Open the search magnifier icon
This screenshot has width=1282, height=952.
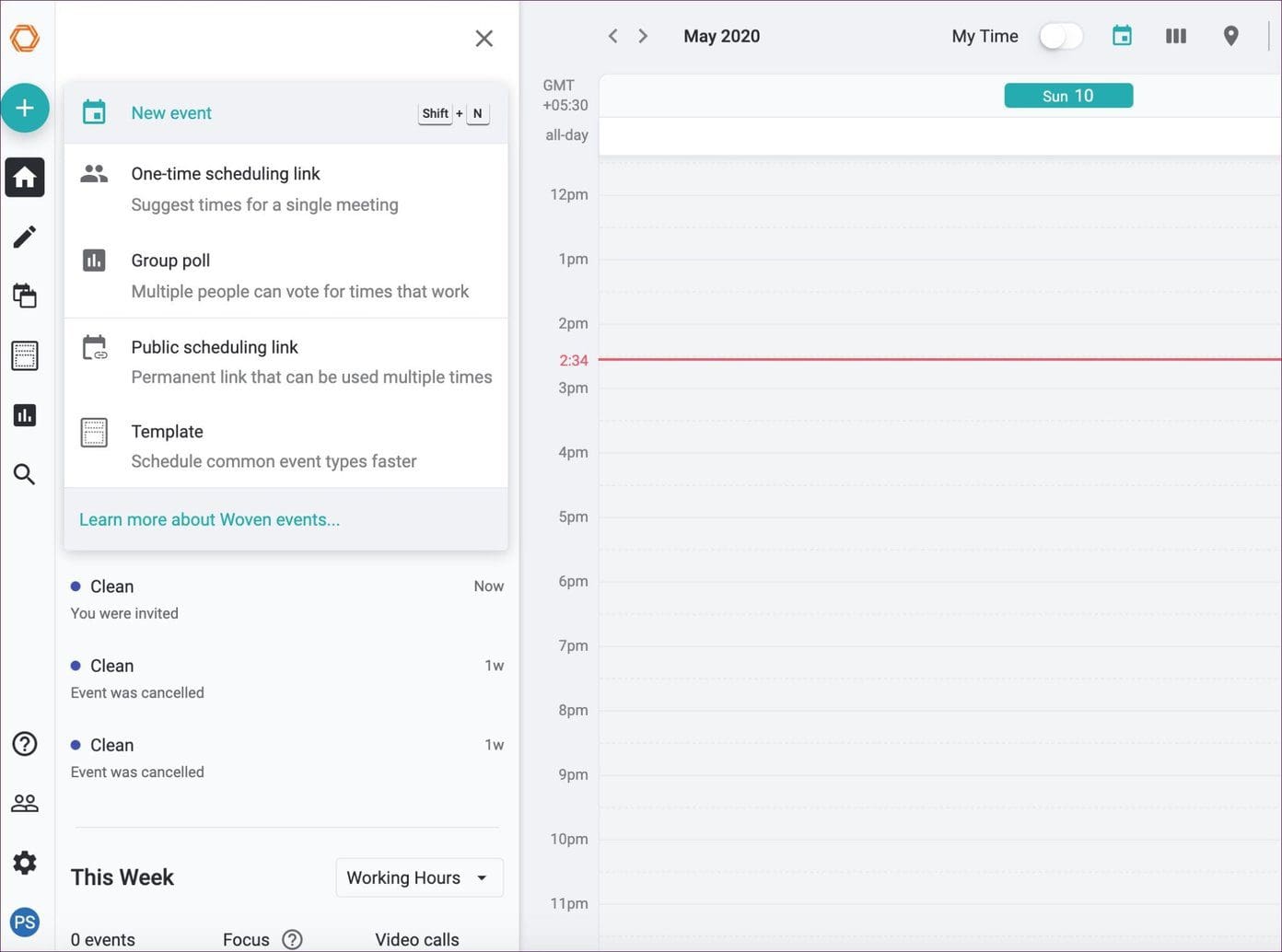tap(25, 474)
